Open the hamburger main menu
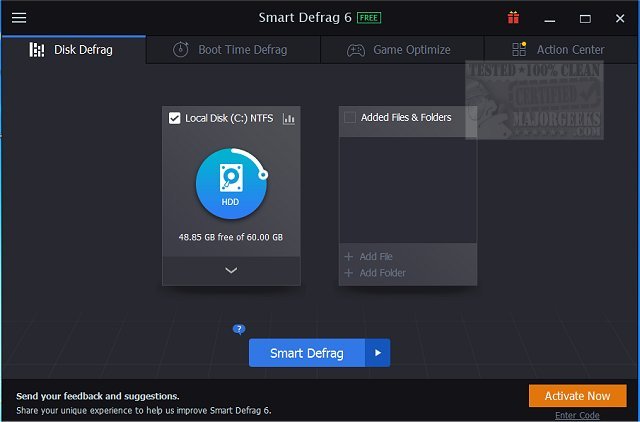 pos(19,18)
